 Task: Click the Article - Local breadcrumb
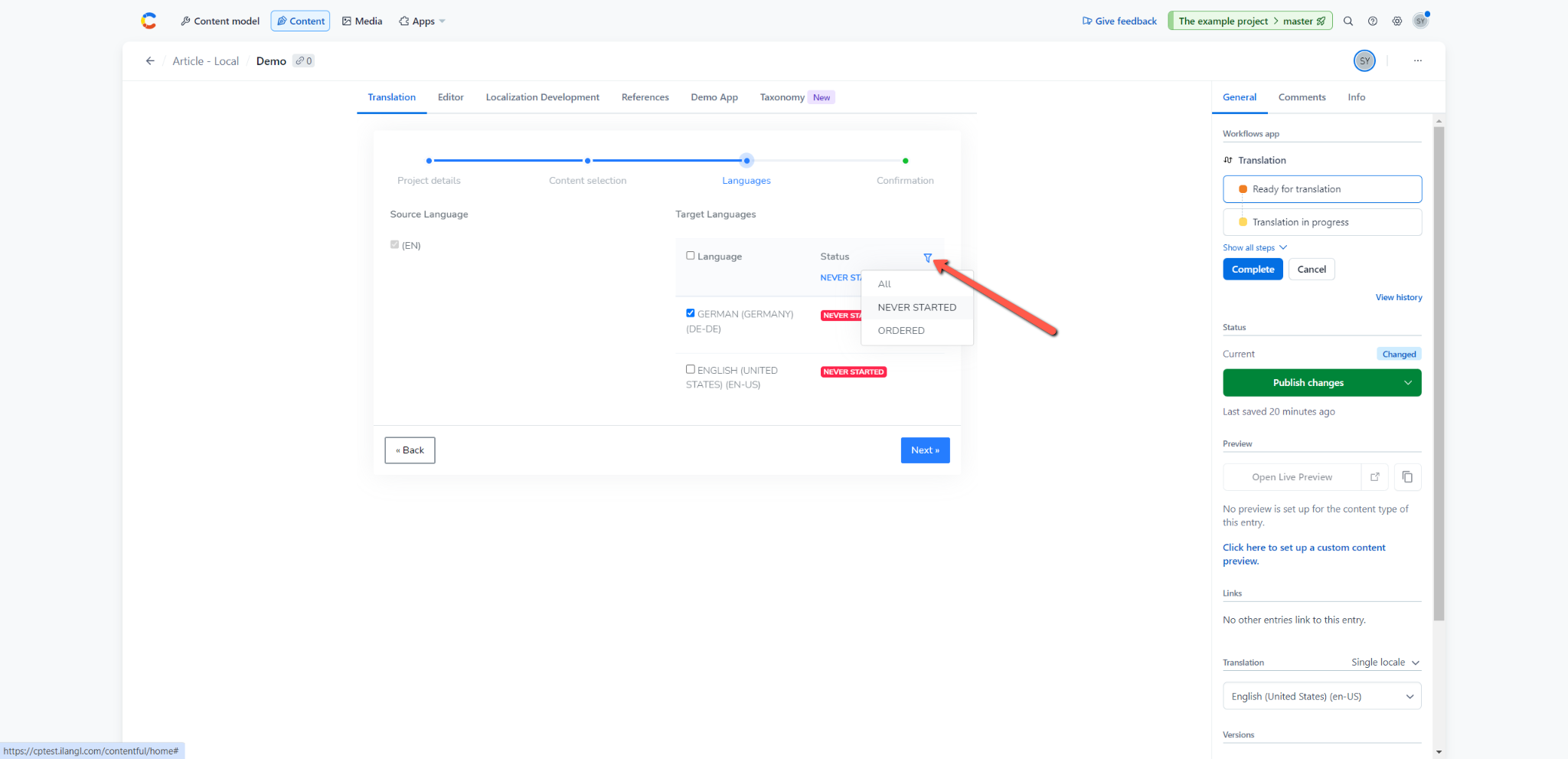point(206,61)
